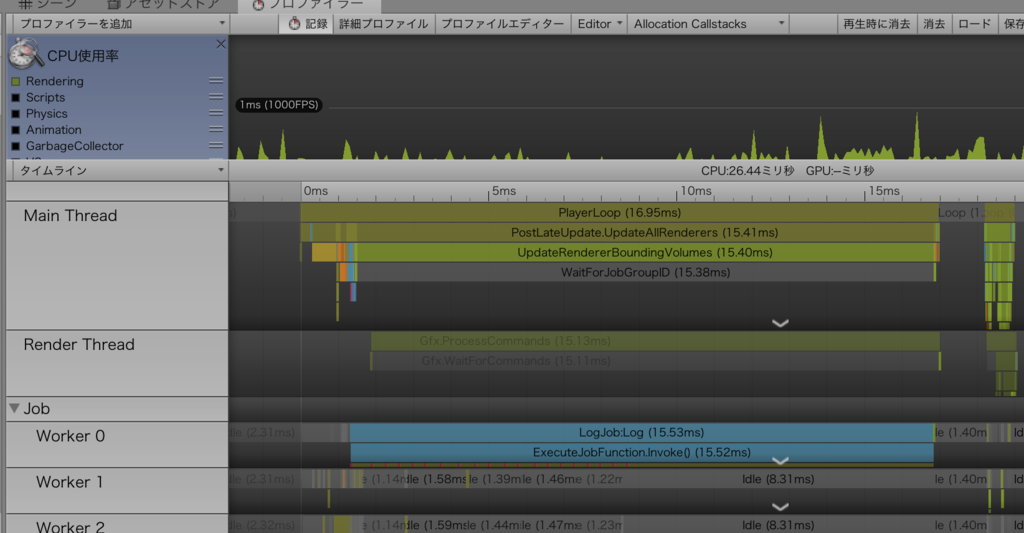Select Worker 1 Idle (8.31ms) block
1024x533 pixels.
777,479
